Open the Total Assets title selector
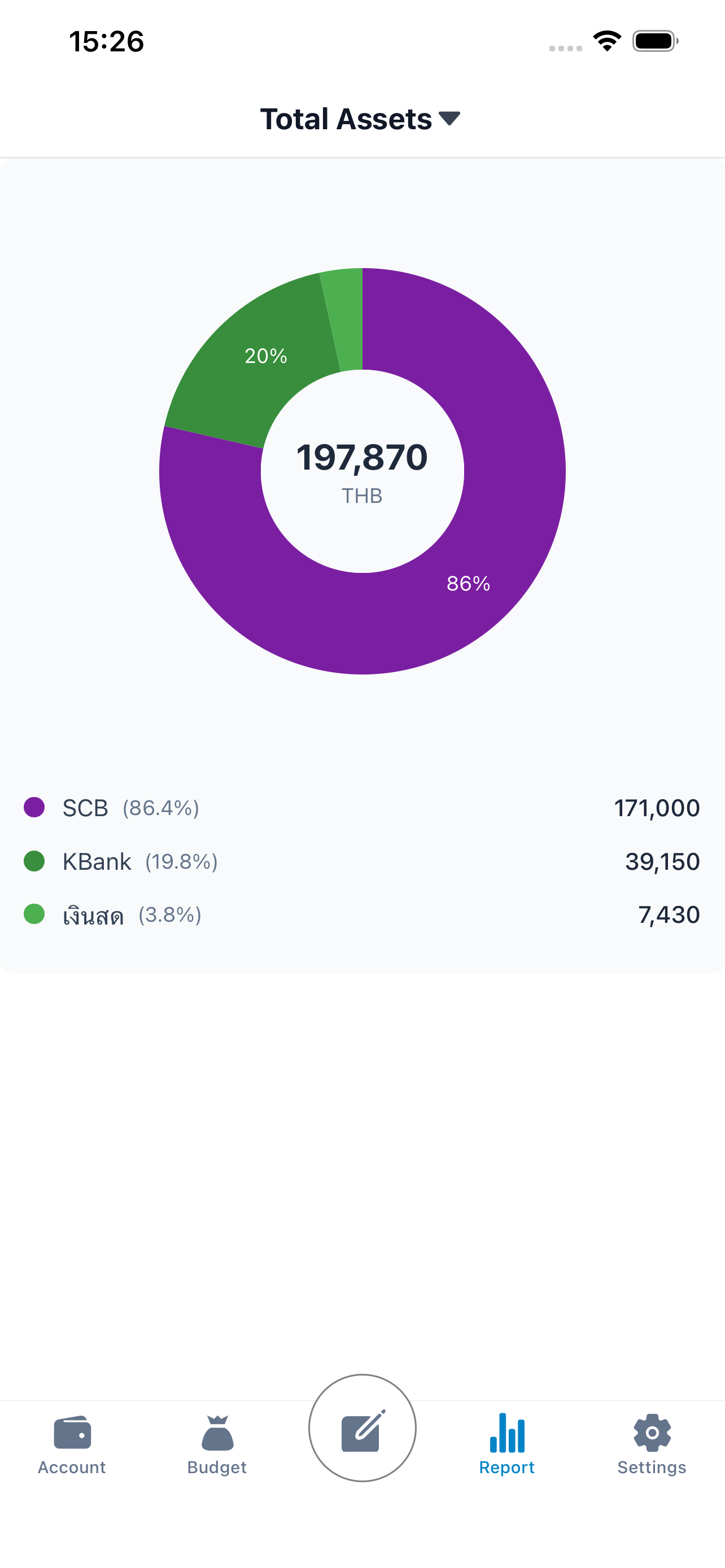The height and width of the screenshot is (1568, 725). click(360, 119)
